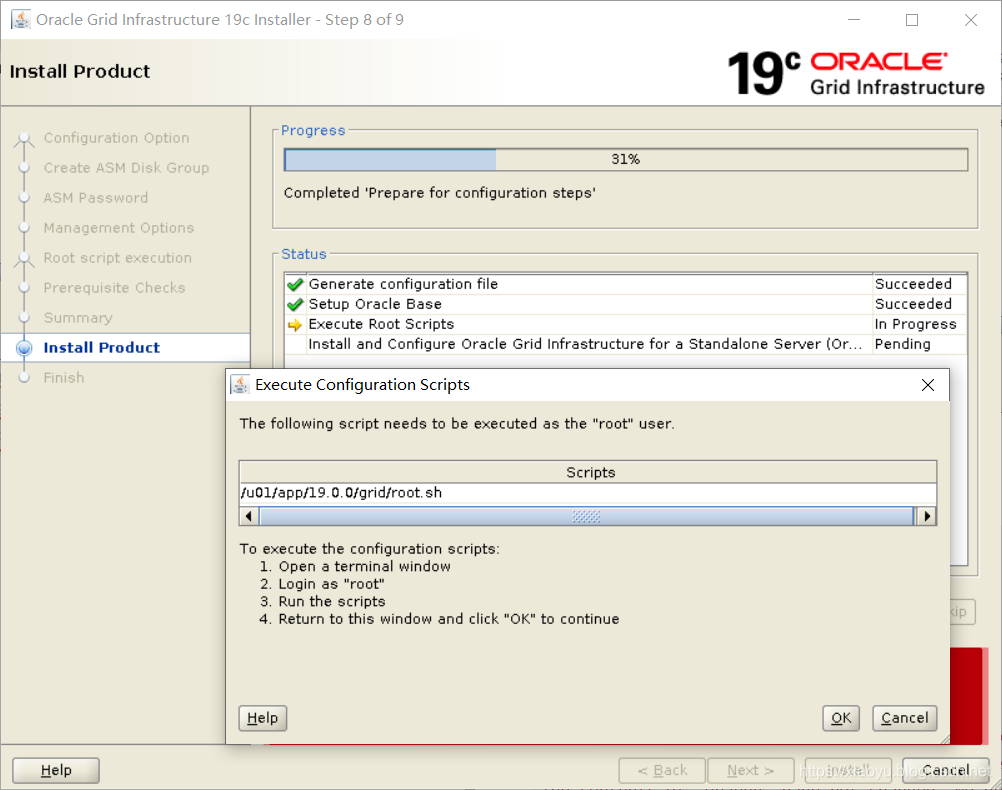Select Configuration Option step in sidebar
This screenshot has height=790, width=1002.
(x=116, y=138)
